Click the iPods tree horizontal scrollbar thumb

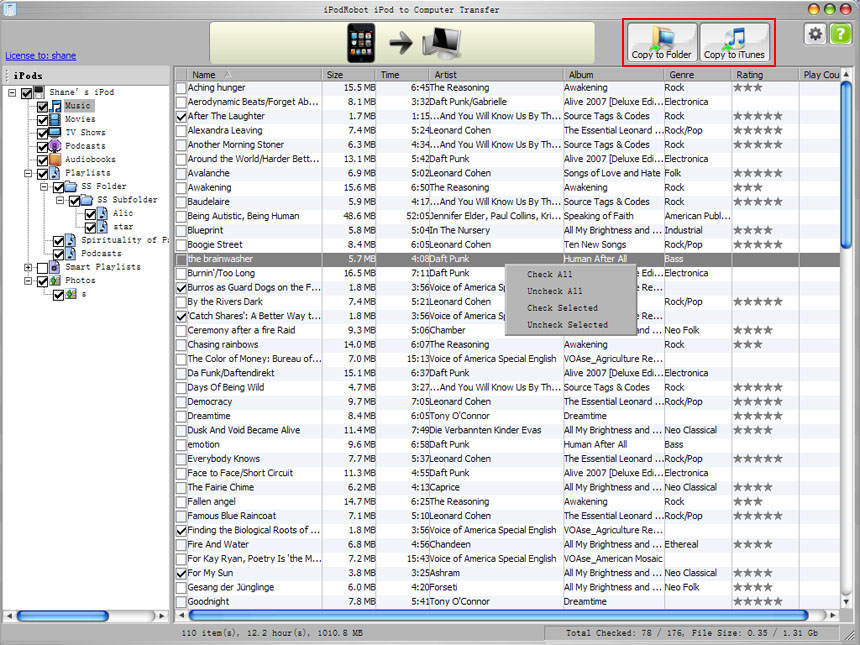point(63,616)
